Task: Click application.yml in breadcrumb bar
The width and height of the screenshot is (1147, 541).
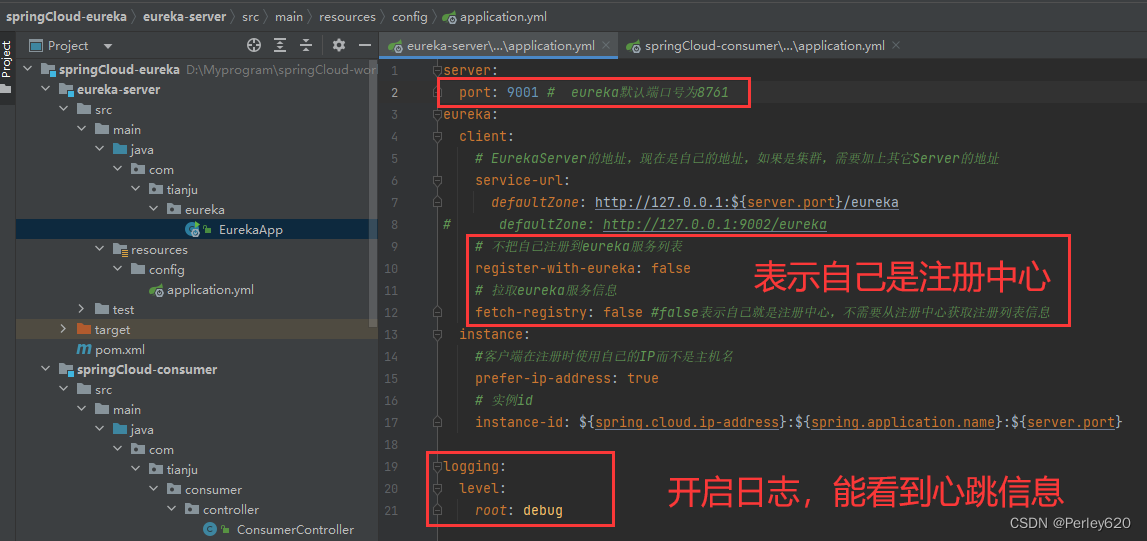Action: [x=503, y=16]
